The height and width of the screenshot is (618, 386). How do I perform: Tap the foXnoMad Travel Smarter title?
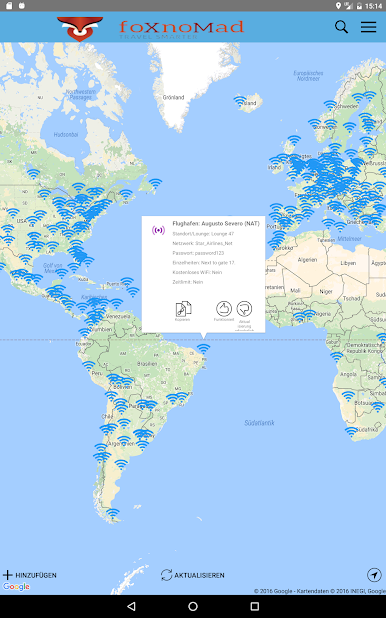[x=181, y=29]
